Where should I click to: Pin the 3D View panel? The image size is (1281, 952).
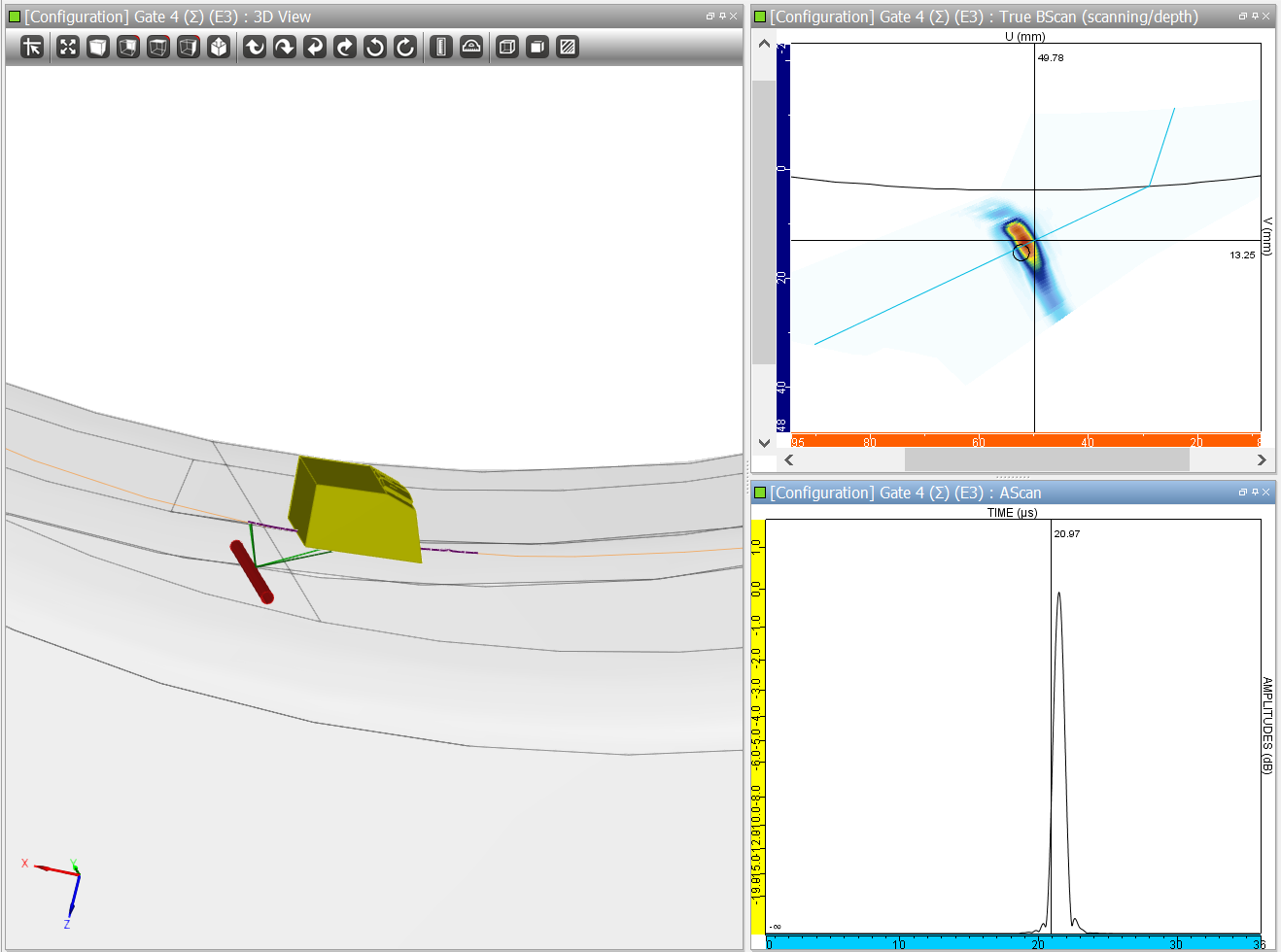click(x=722, y=17)
